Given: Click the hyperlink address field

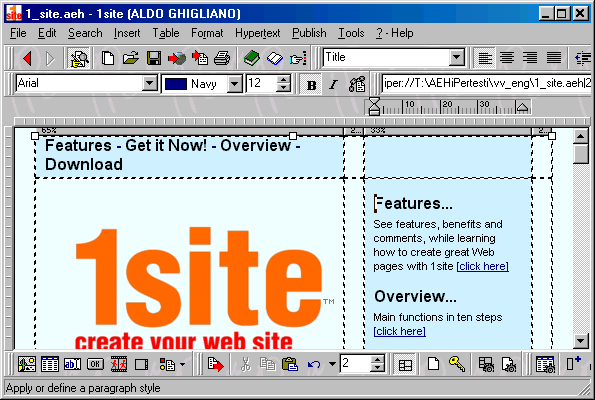Looking at the screenshot, I should pyautogui.click(x=487, y=83).
